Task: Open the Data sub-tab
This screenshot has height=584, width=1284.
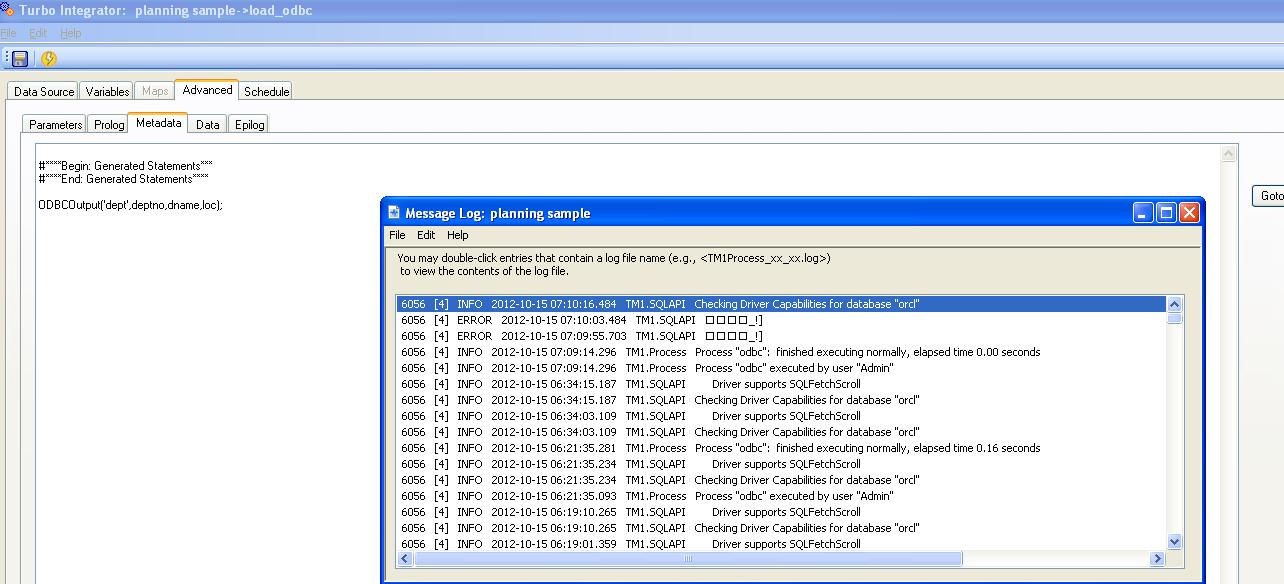Action: point(208,125)
